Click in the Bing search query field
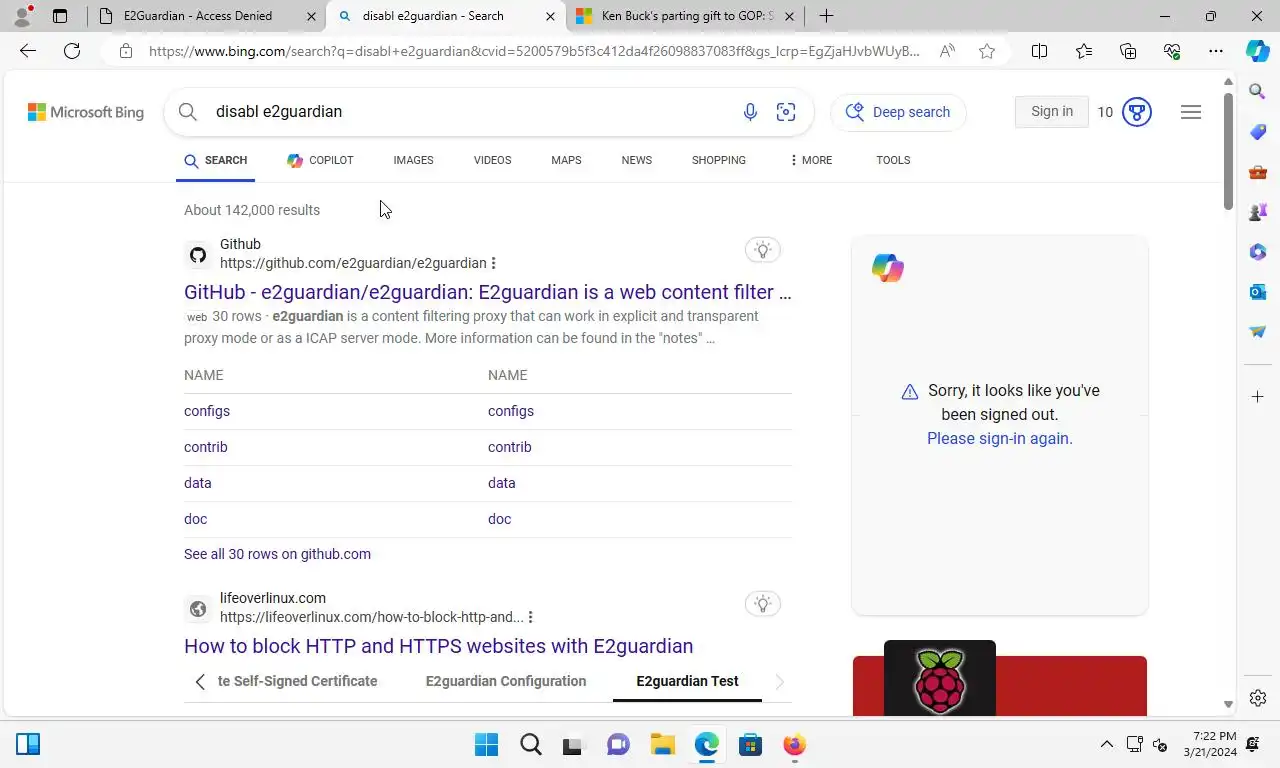Viewport: 1280px width, 768px height. (470, 112)
